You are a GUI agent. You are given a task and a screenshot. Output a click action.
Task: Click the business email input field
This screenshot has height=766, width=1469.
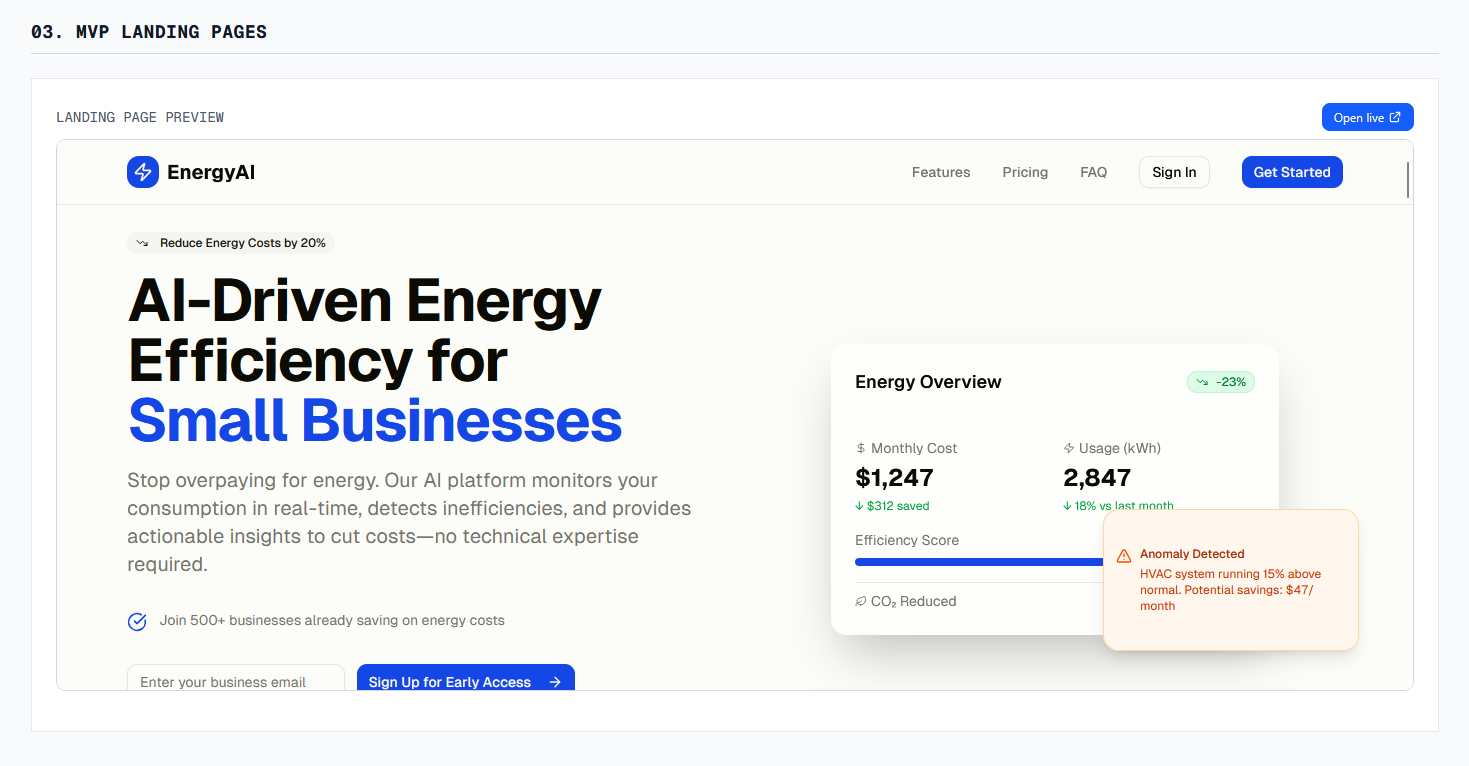235,681
